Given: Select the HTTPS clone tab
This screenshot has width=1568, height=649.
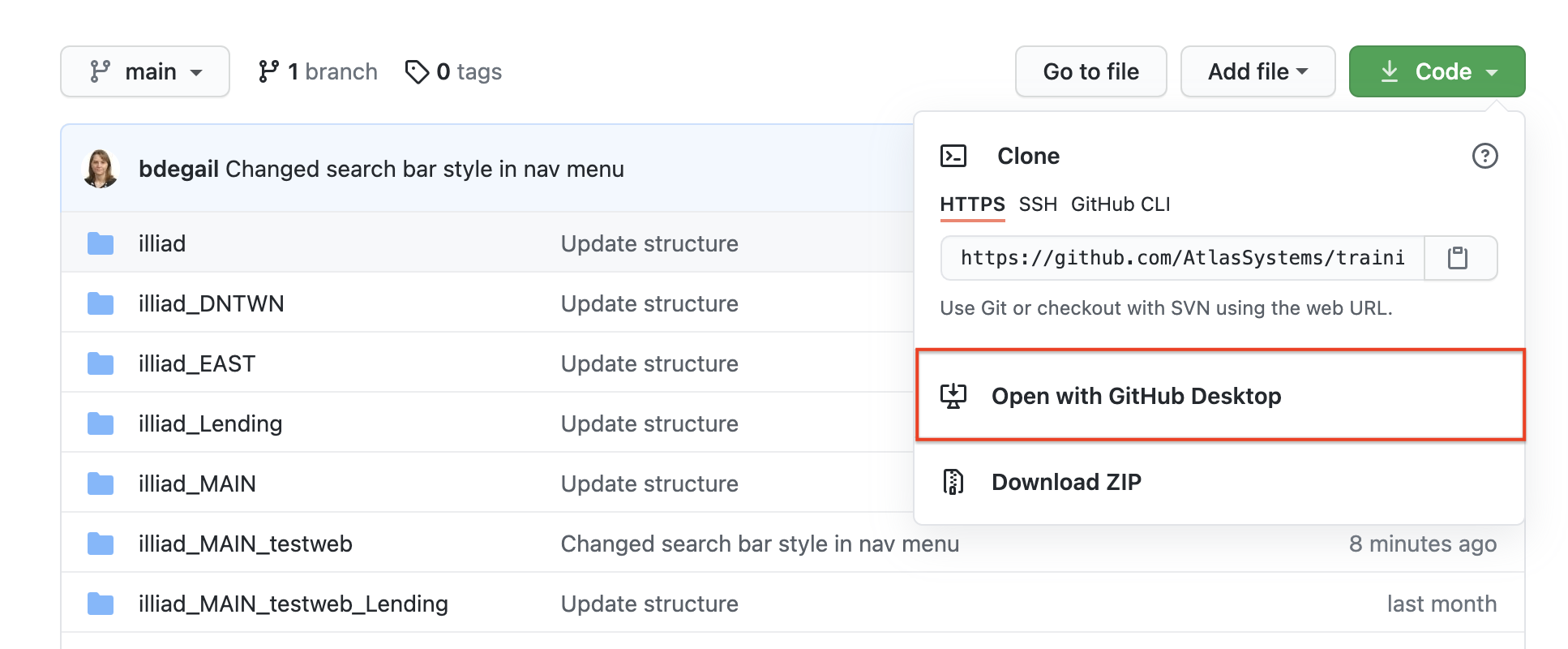Looking at the screenshot, I should pos(972,204).
